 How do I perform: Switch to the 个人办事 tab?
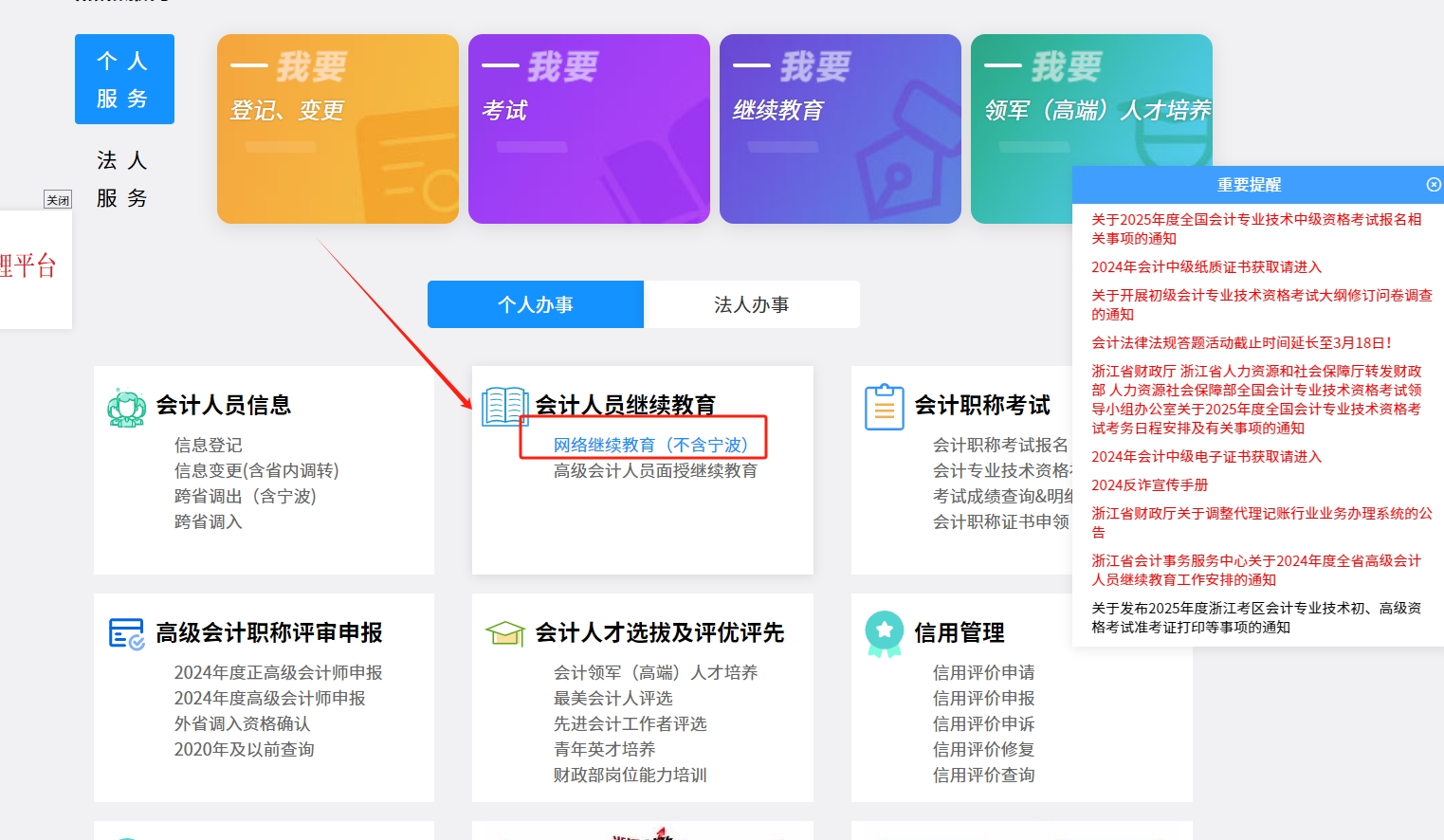pyautogui.click(x=535, y=304)
